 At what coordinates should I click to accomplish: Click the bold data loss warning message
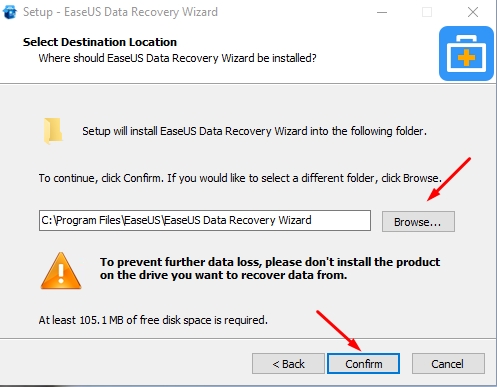coord(270,268)
